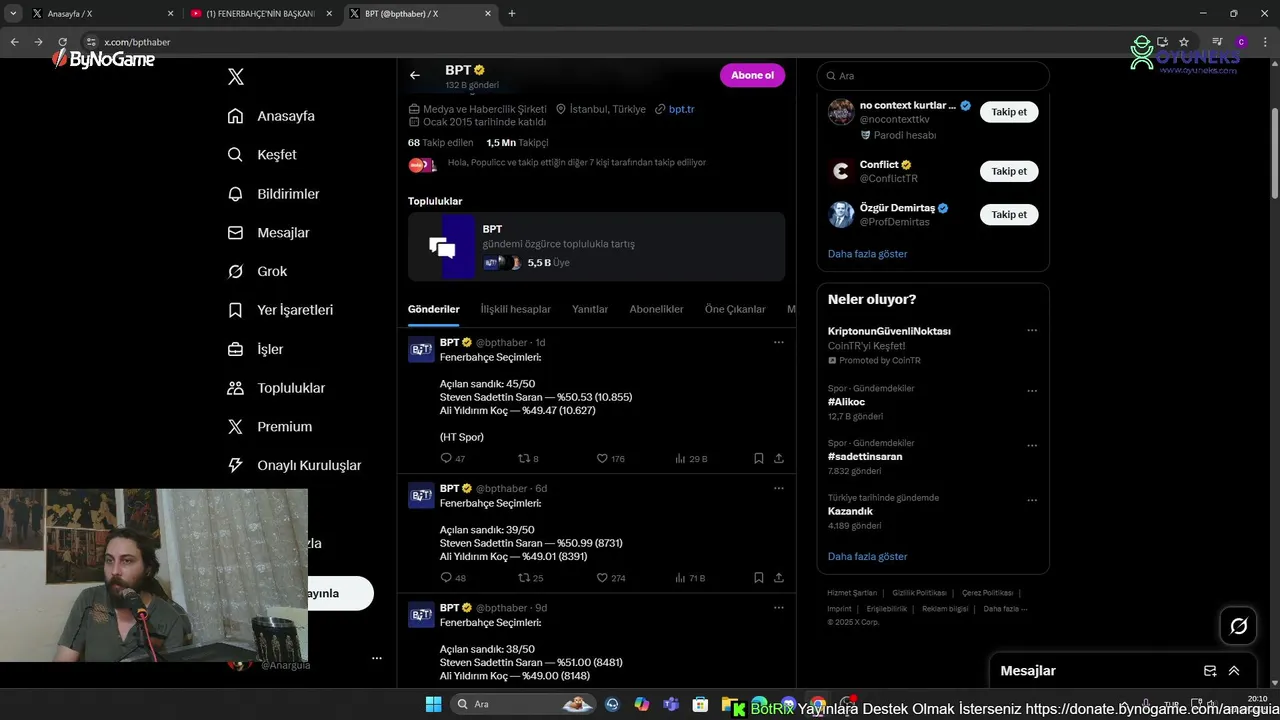
Task: Click the Abone ol button
Action: pyautogui.click(x=752, y=75)
